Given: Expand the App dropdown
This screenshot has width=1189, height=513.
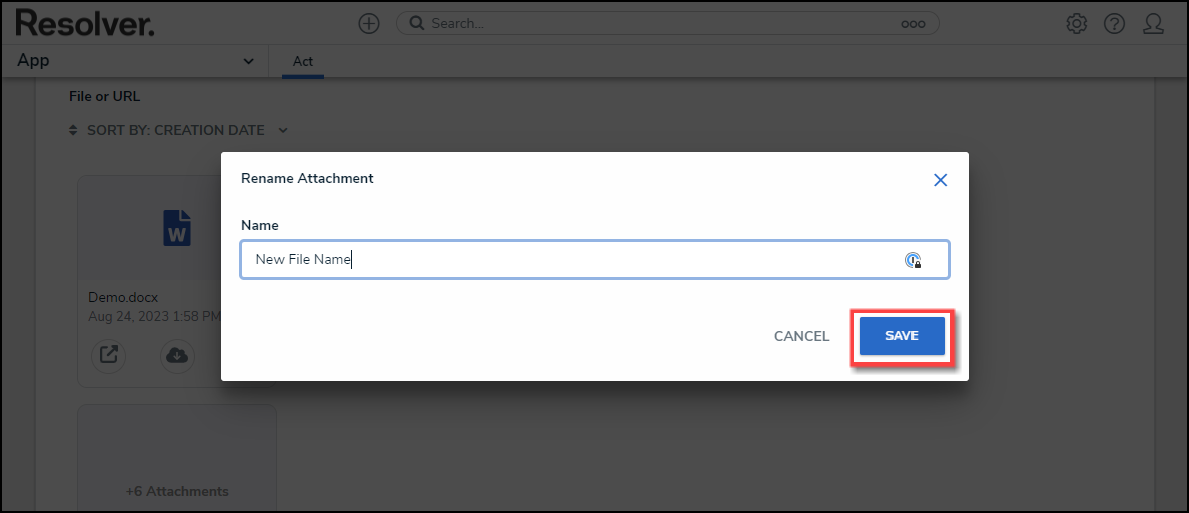Looking at the screenshot, I should click(249, 62).
